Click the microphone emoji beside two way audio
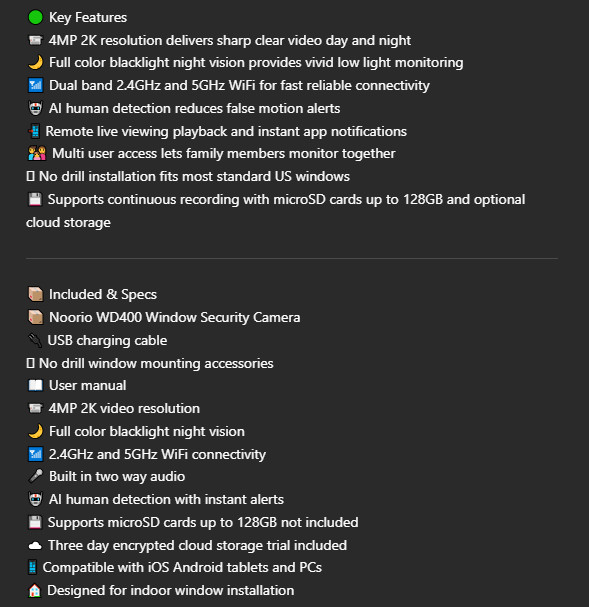The width and height of the screenshot is (589, 607). (x=35, y=477)
